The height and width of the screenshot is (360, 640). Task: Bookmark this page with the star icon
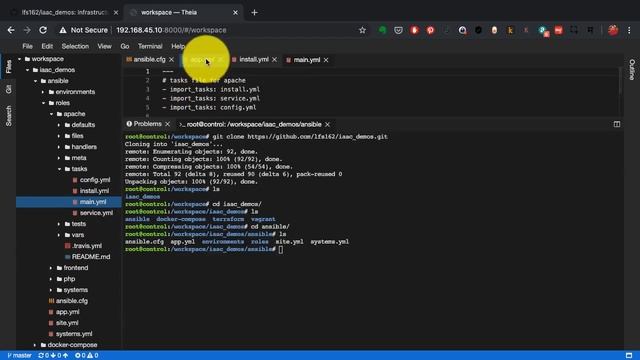pos(362,30)
